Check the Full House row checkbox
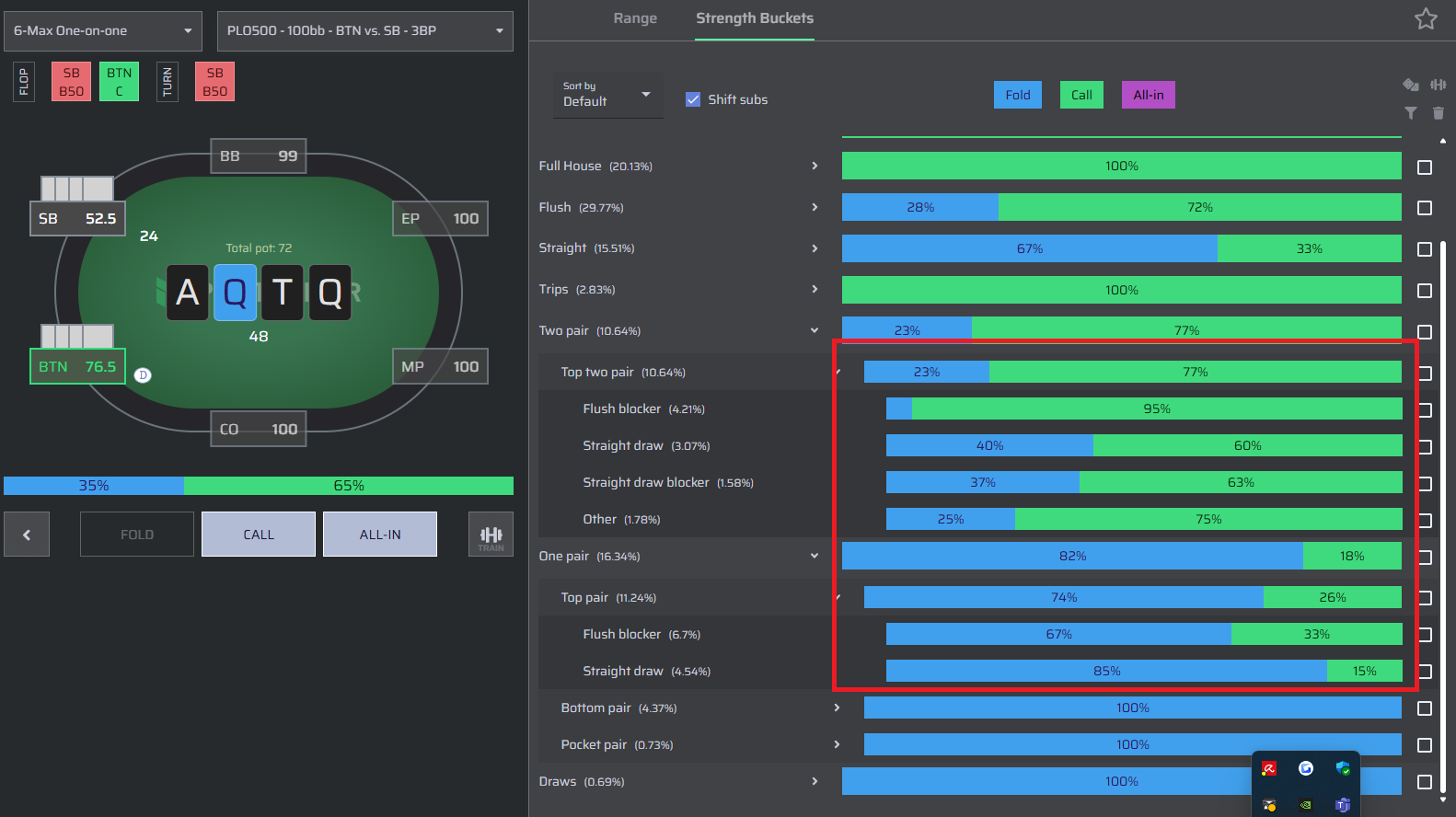The image size is (1456, 817). (1425, 167)
